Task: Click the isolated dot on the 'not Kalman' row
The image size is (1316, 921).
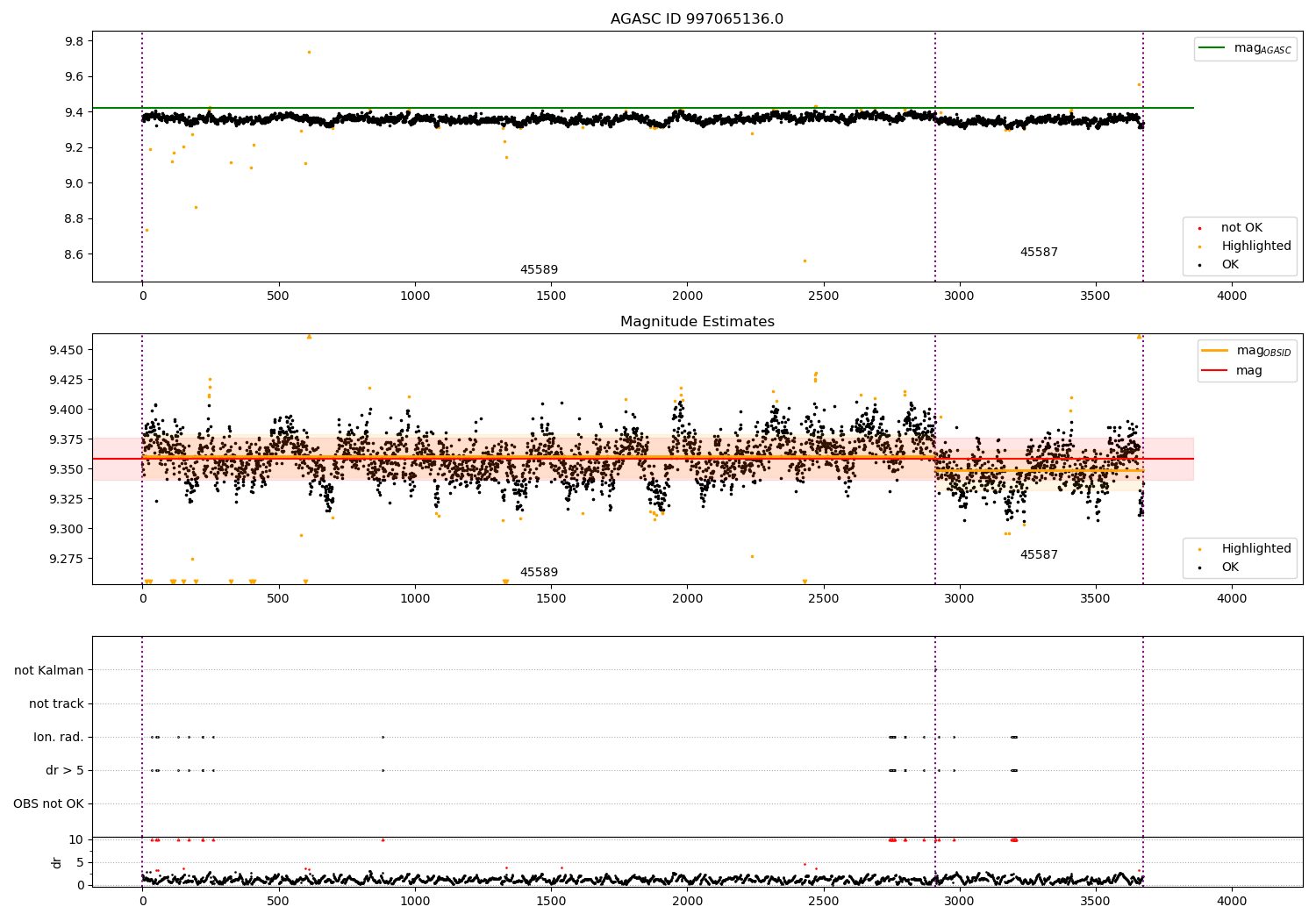Action: (935, 670)
